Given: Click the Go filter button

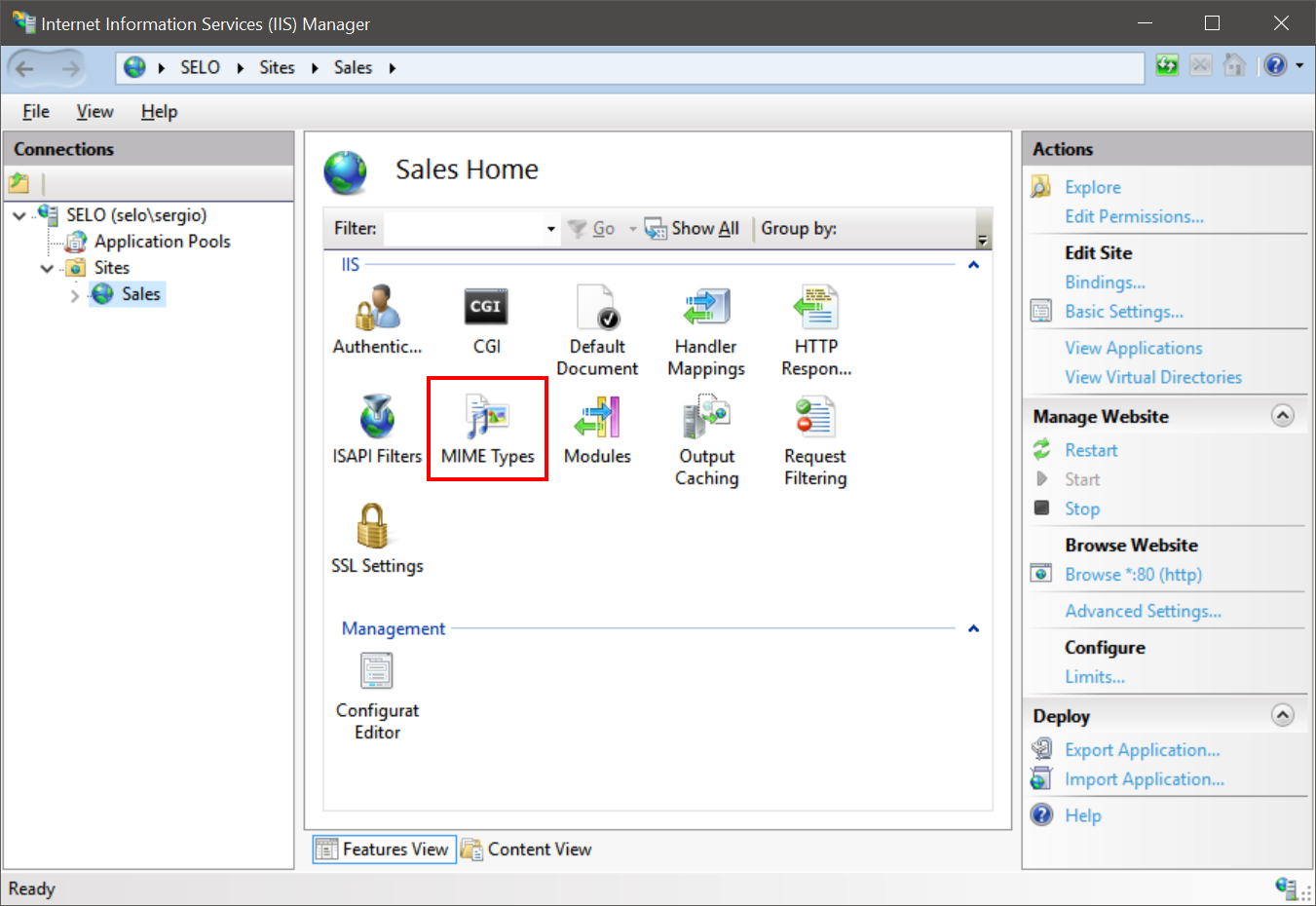Looking at the screenshot, I should pos(592,229).
